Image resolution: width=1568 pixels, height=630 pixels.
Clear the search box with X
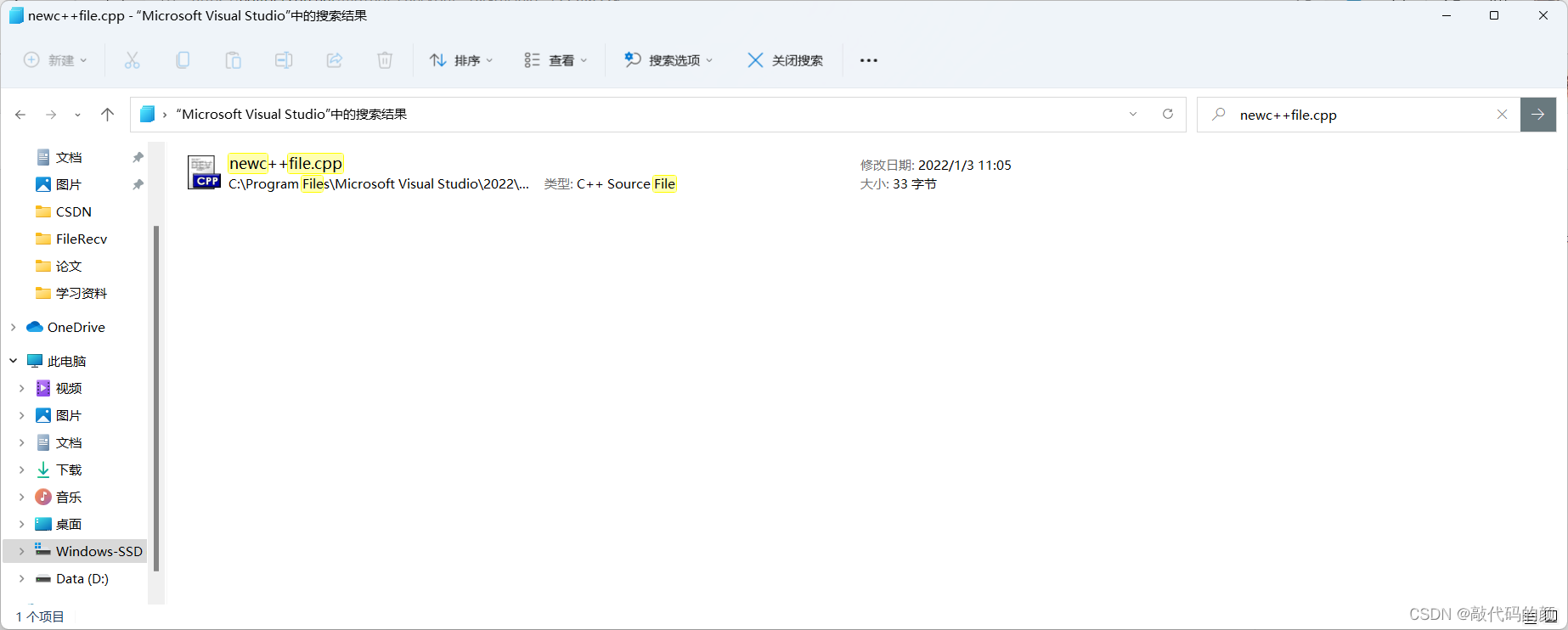(1502, 115)
